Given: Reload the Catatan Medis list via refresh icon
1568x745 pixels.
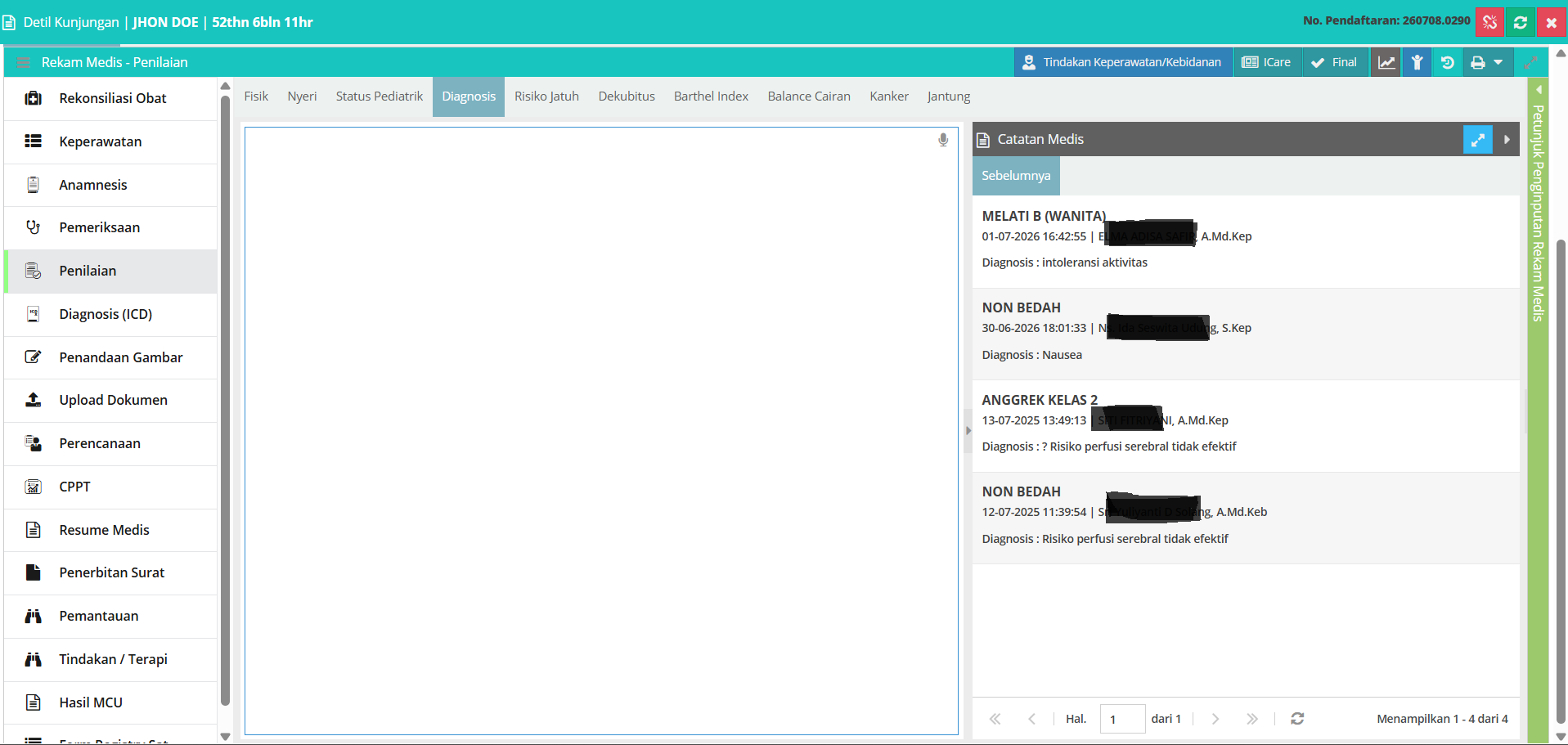Looking at the screenshot, I should (1297, 718).
